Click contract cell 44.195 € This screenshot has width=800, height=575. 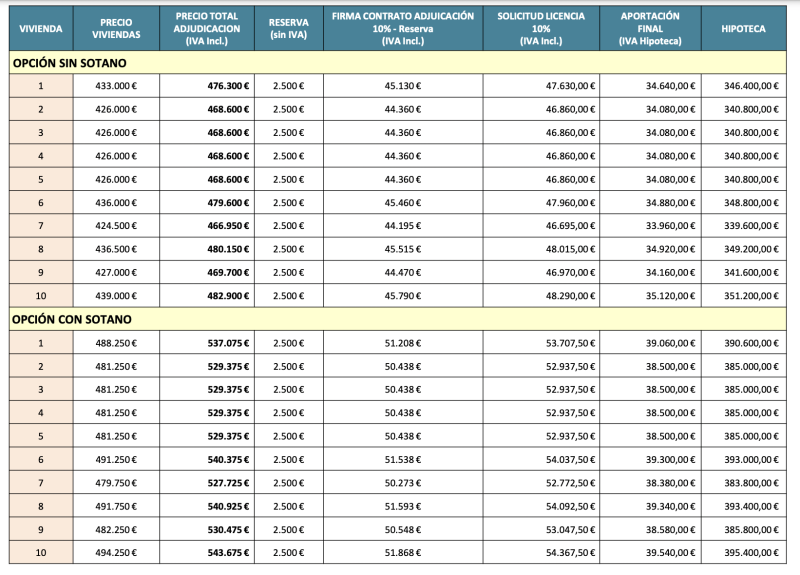(x=403, y=226)
